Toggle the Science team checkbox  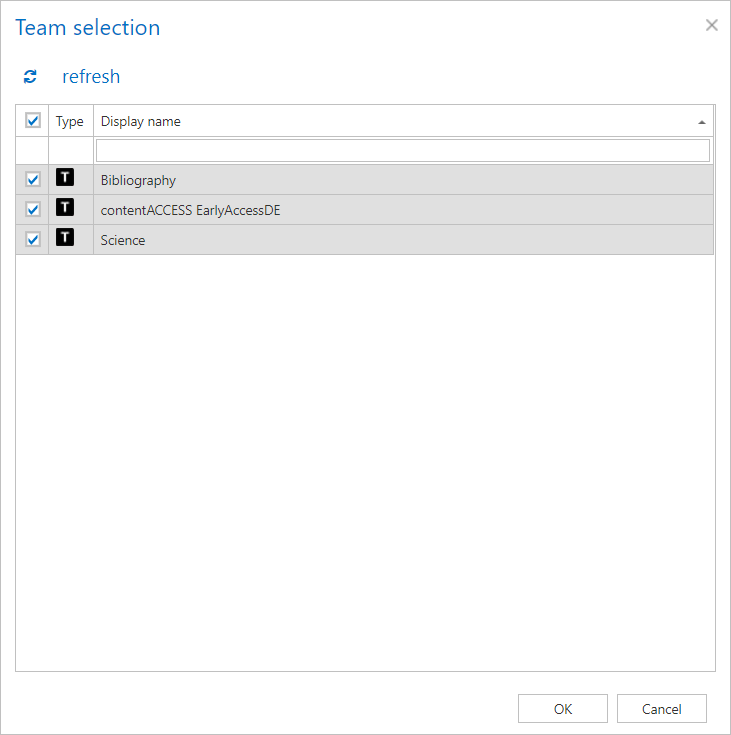coord(33,240)
